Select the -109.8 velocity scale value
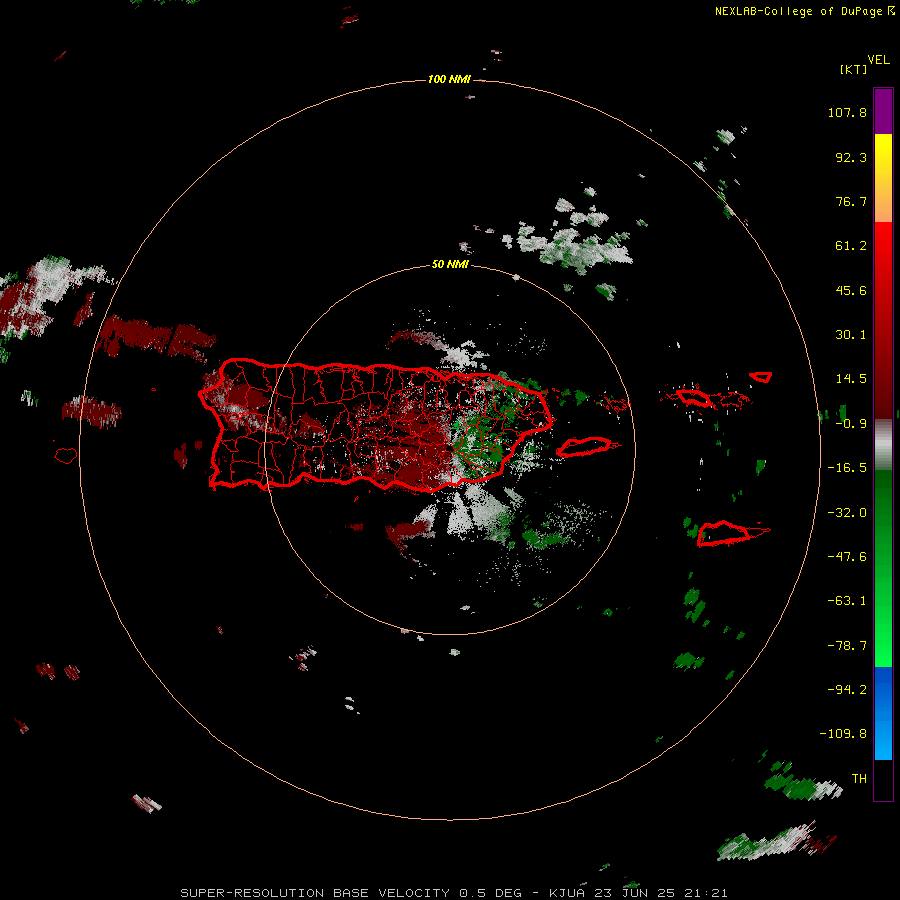Screen dimensions: 900x900 pyautogui.click(x=843, y=734)
